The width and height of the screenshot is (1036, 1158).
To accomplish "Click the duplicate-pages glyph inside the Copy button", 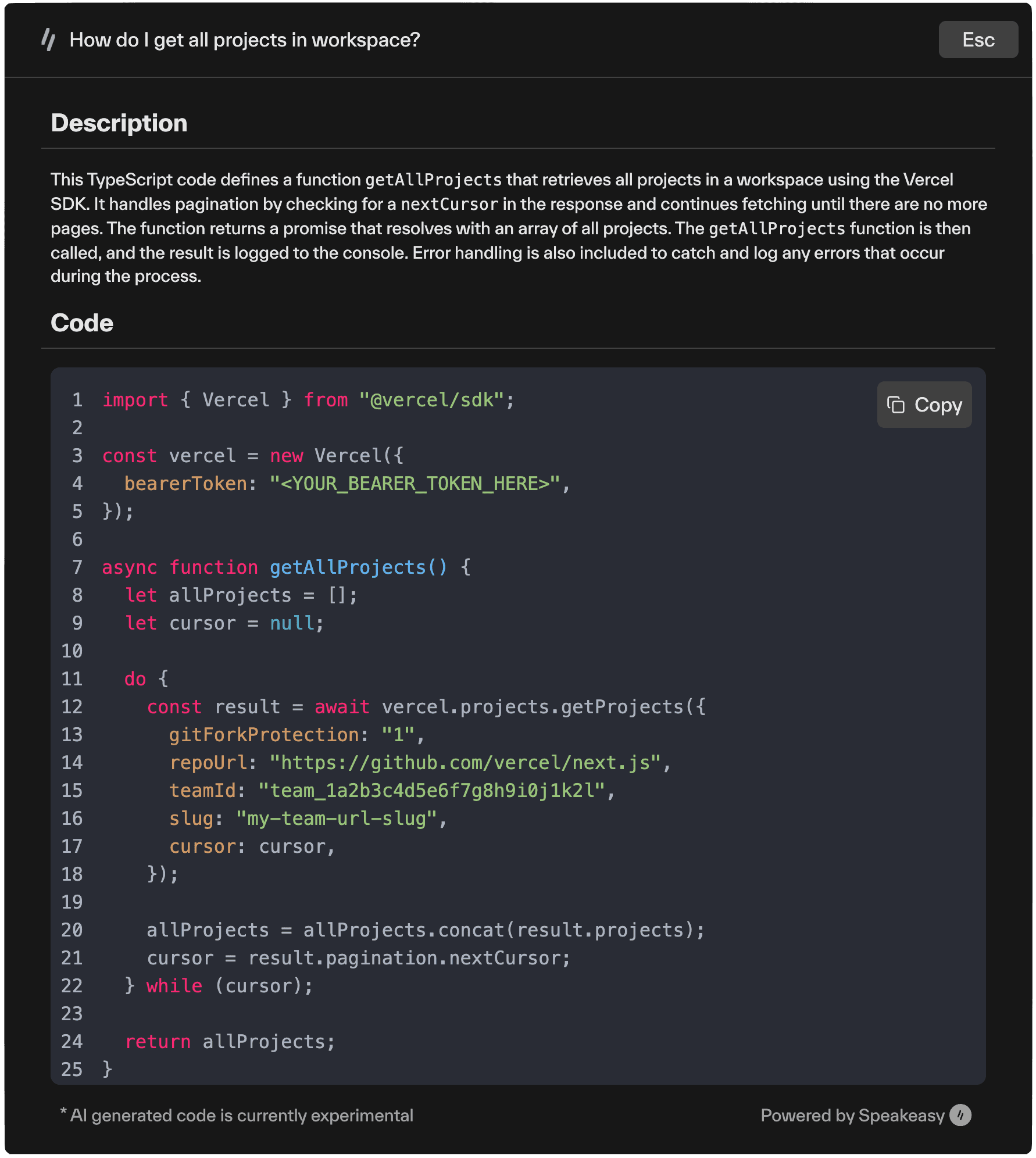I will (895, 405).
